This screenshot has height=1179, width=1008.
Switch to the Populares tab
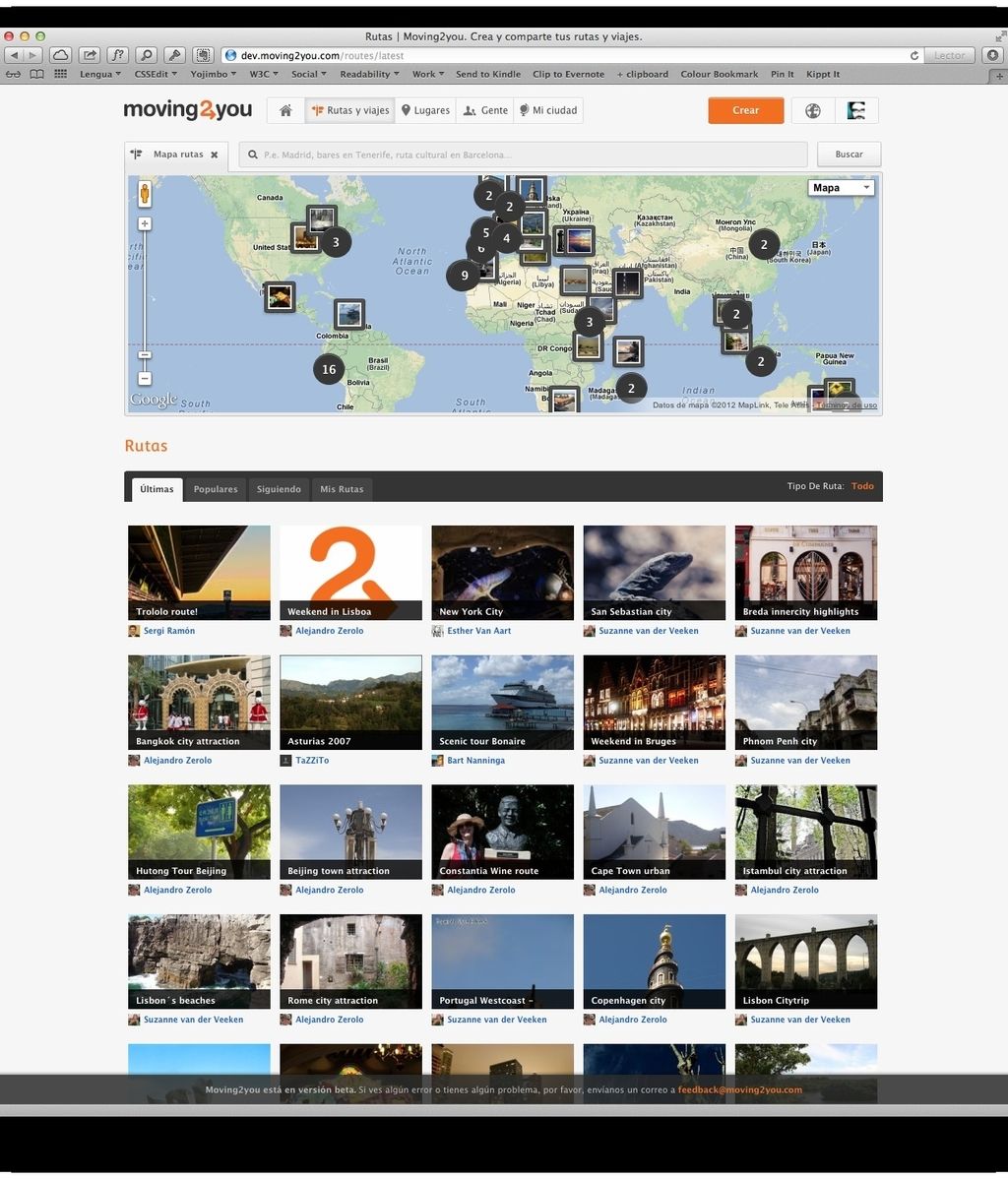(216, 489)
